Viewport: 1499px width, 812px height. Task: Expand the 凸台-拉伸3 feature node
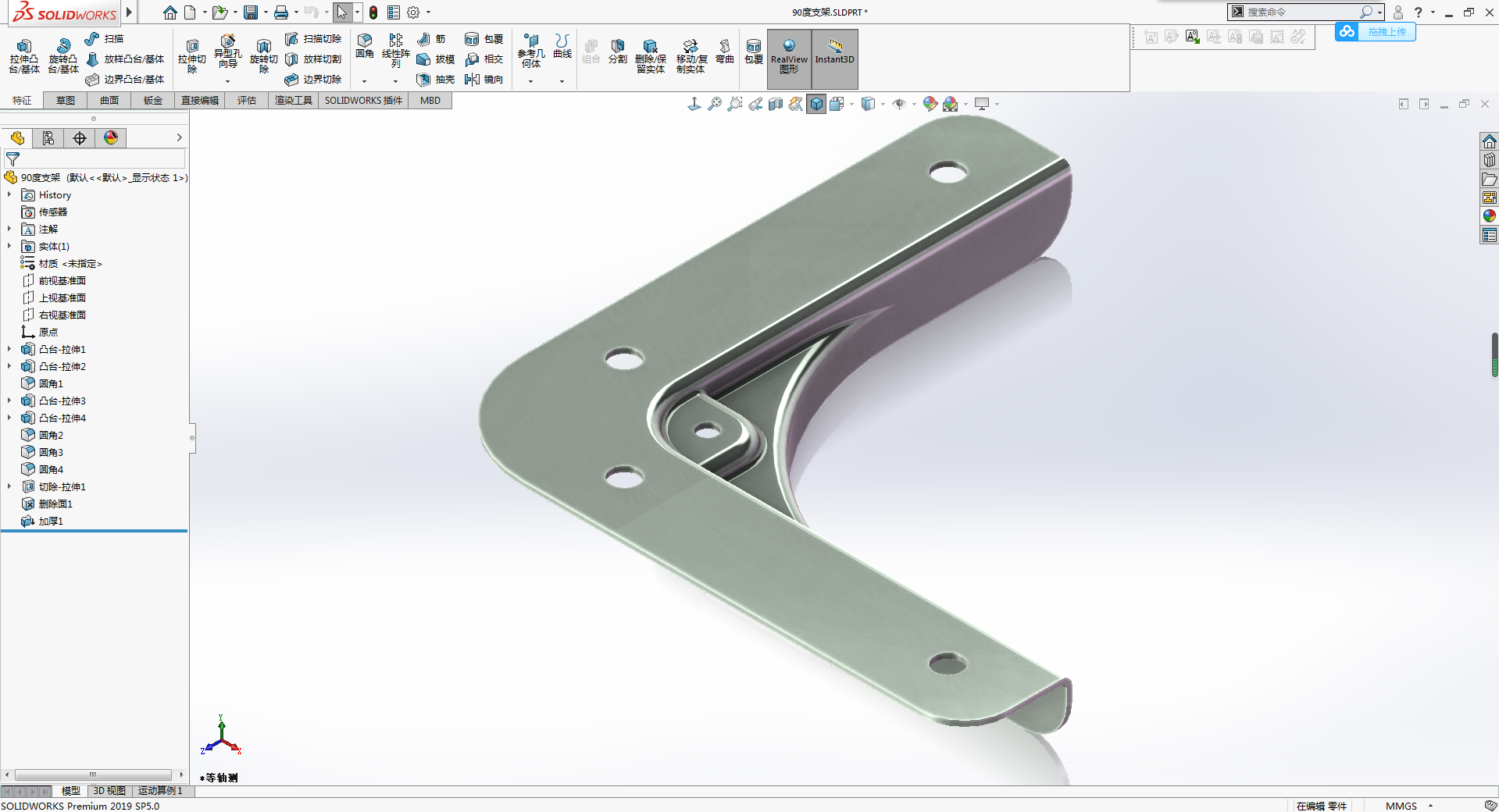point(9,401)
